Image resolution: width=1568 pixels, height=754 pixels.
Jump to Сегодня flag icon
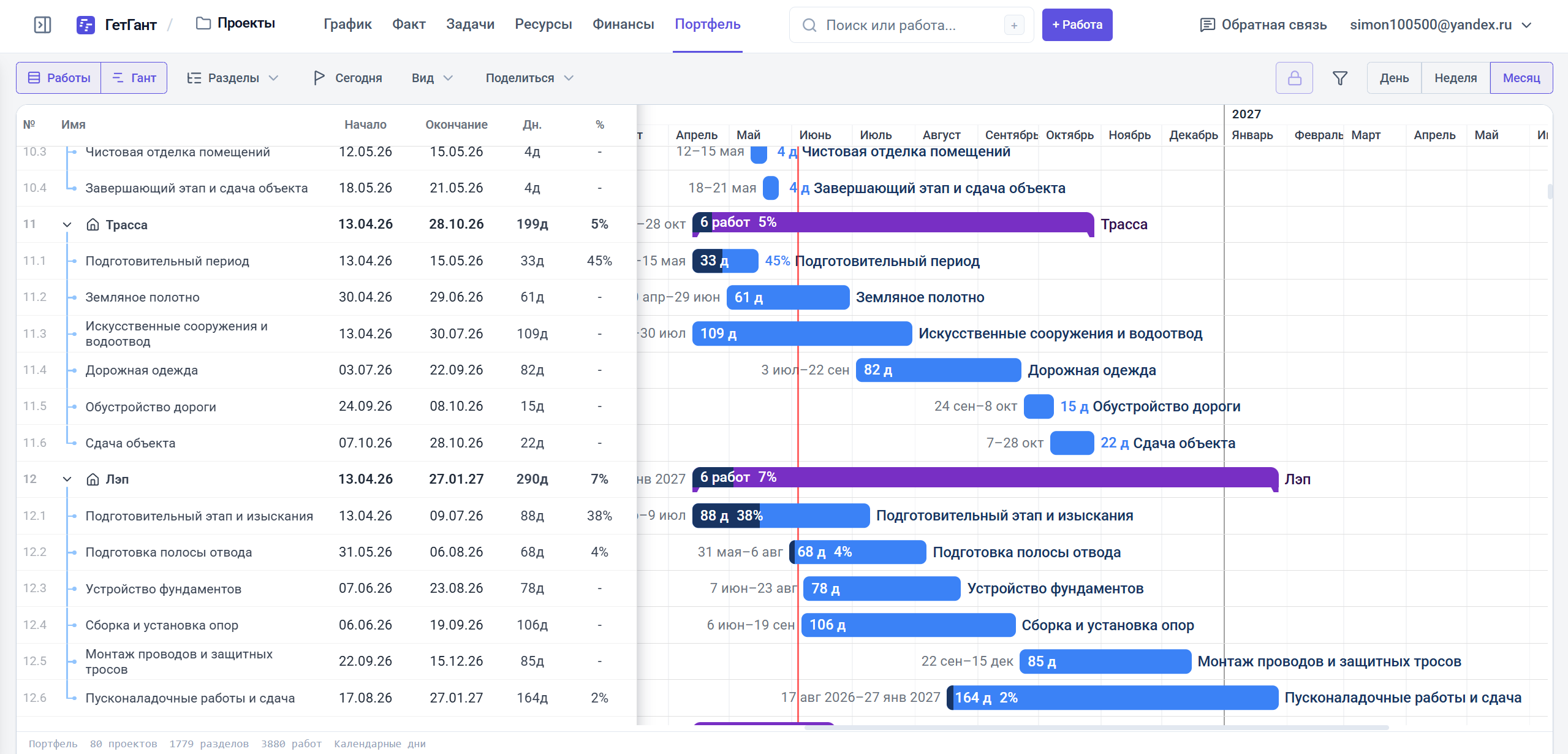[319, 78]
